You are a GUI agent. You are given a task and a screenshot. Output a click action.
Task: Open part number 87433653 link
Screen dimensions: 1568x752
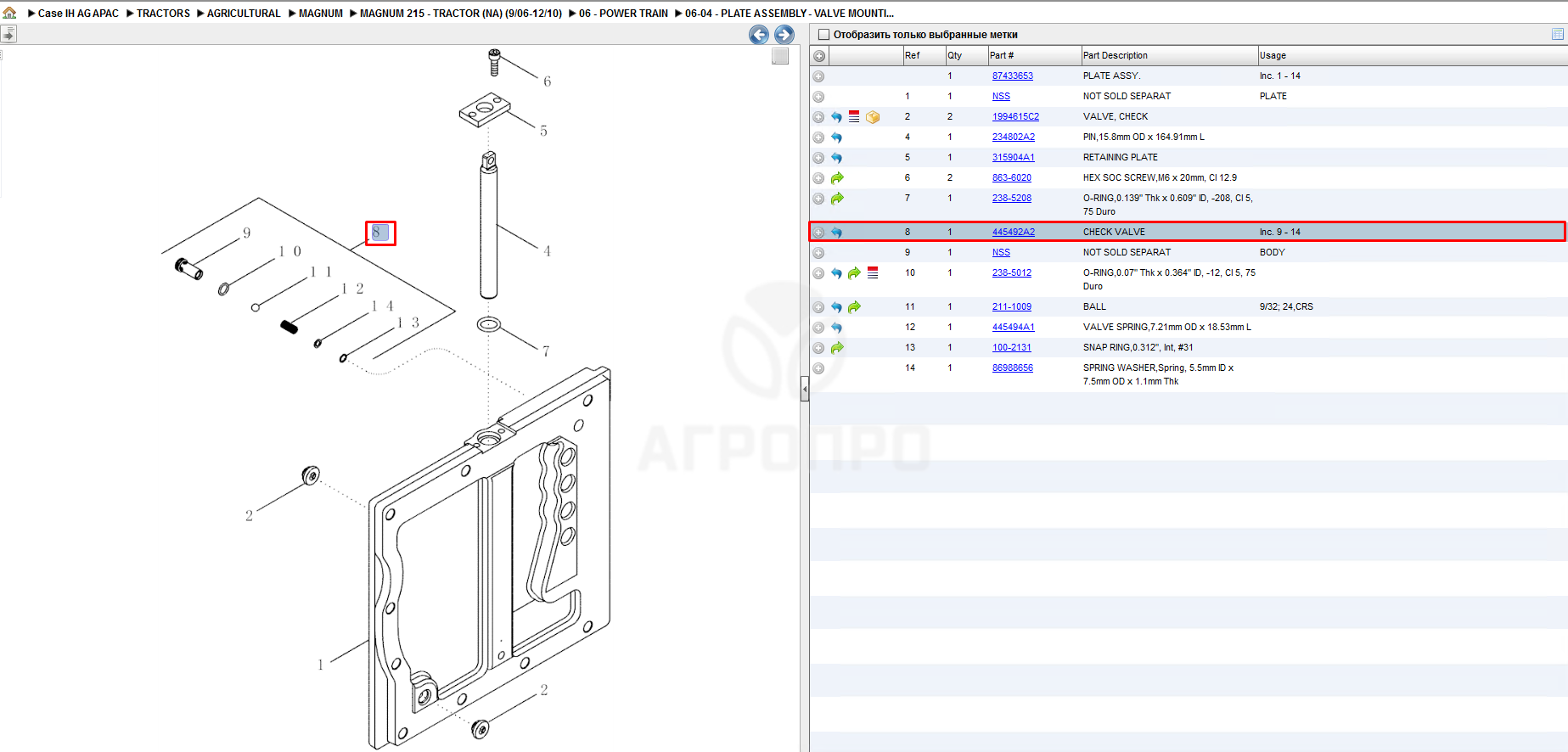[1013, 76]
